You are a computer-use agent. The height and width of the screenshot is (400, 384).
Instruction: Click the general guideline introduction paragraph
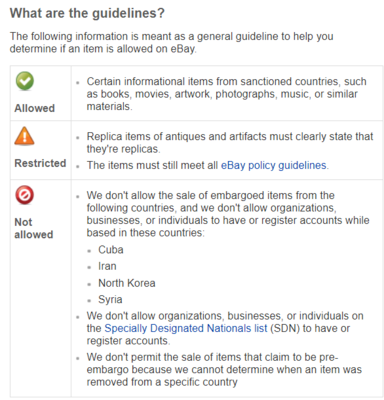(172, 42)
